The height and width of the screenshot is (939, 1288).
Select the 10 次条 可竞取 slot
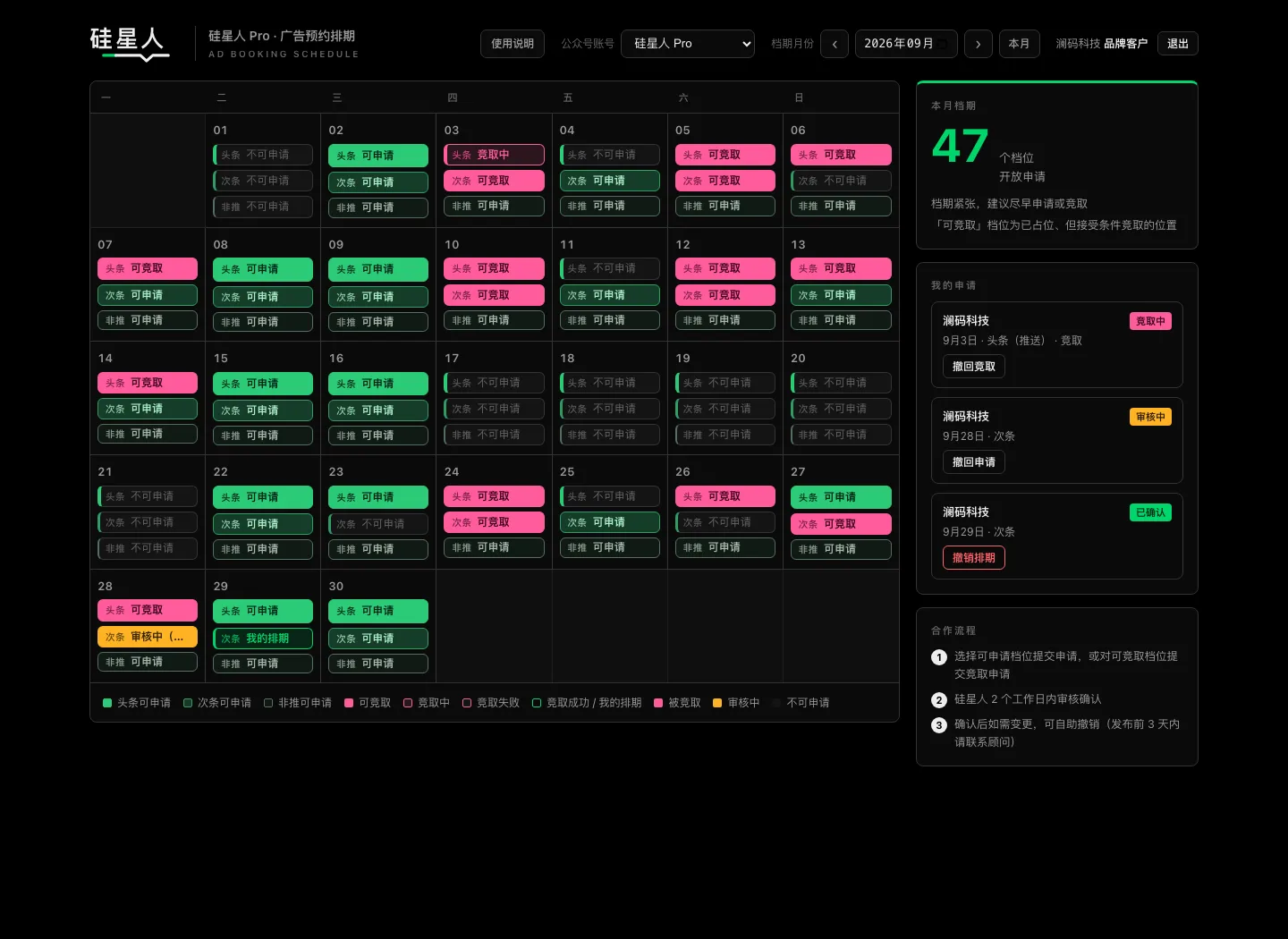click(494, 295)
